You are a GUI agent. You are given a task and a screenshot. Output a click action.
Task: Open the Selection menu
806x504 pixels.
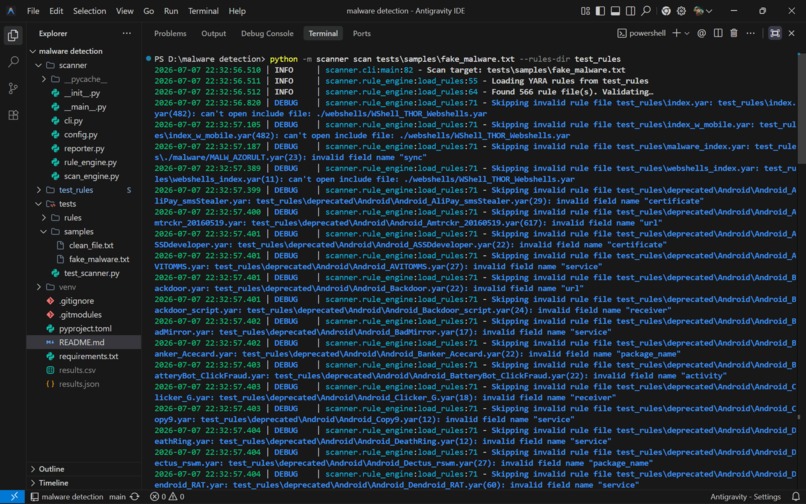coord(89,11)
